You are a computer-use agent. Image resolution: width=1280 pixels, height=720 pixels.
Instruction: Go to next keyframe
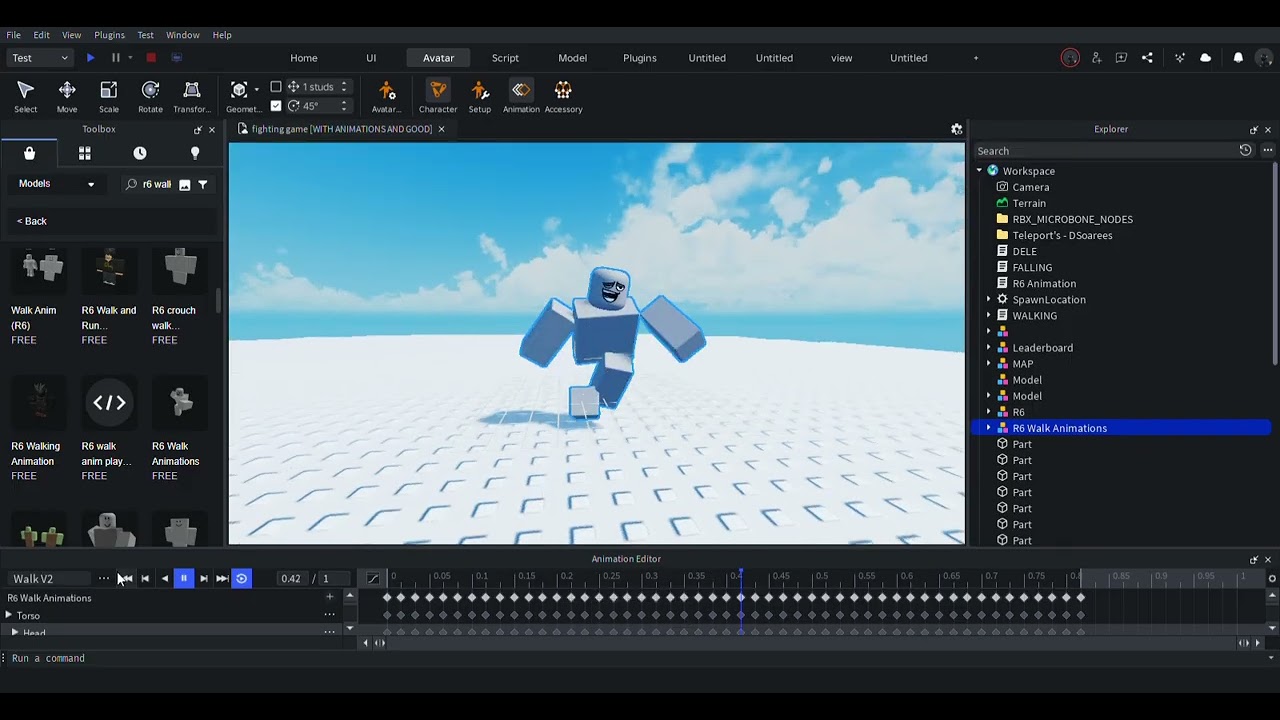point(204,579)
